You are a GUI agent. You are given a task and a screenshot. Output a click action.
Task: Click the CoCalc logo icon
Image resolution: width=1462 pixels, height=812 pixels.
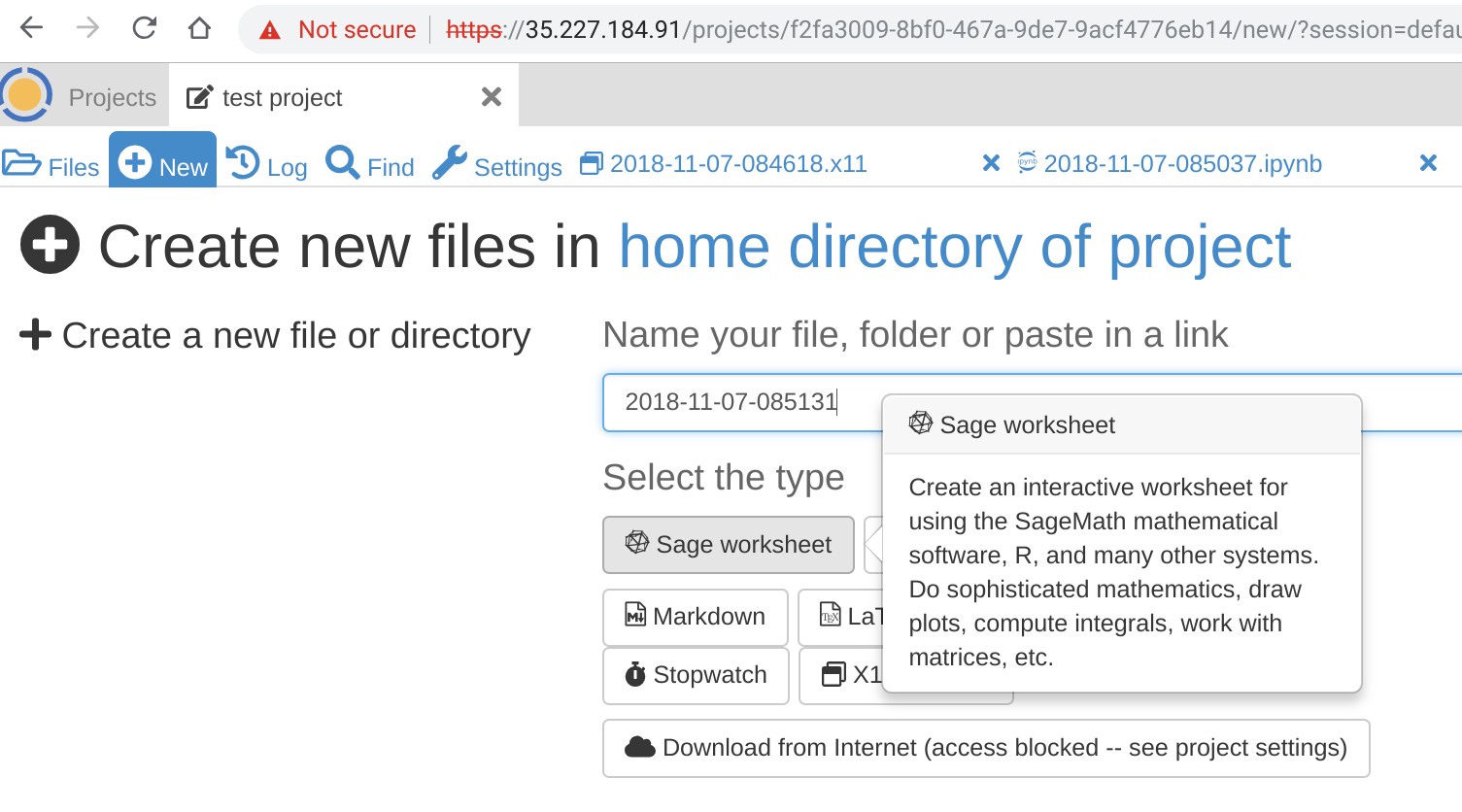(x=26, y=95)
